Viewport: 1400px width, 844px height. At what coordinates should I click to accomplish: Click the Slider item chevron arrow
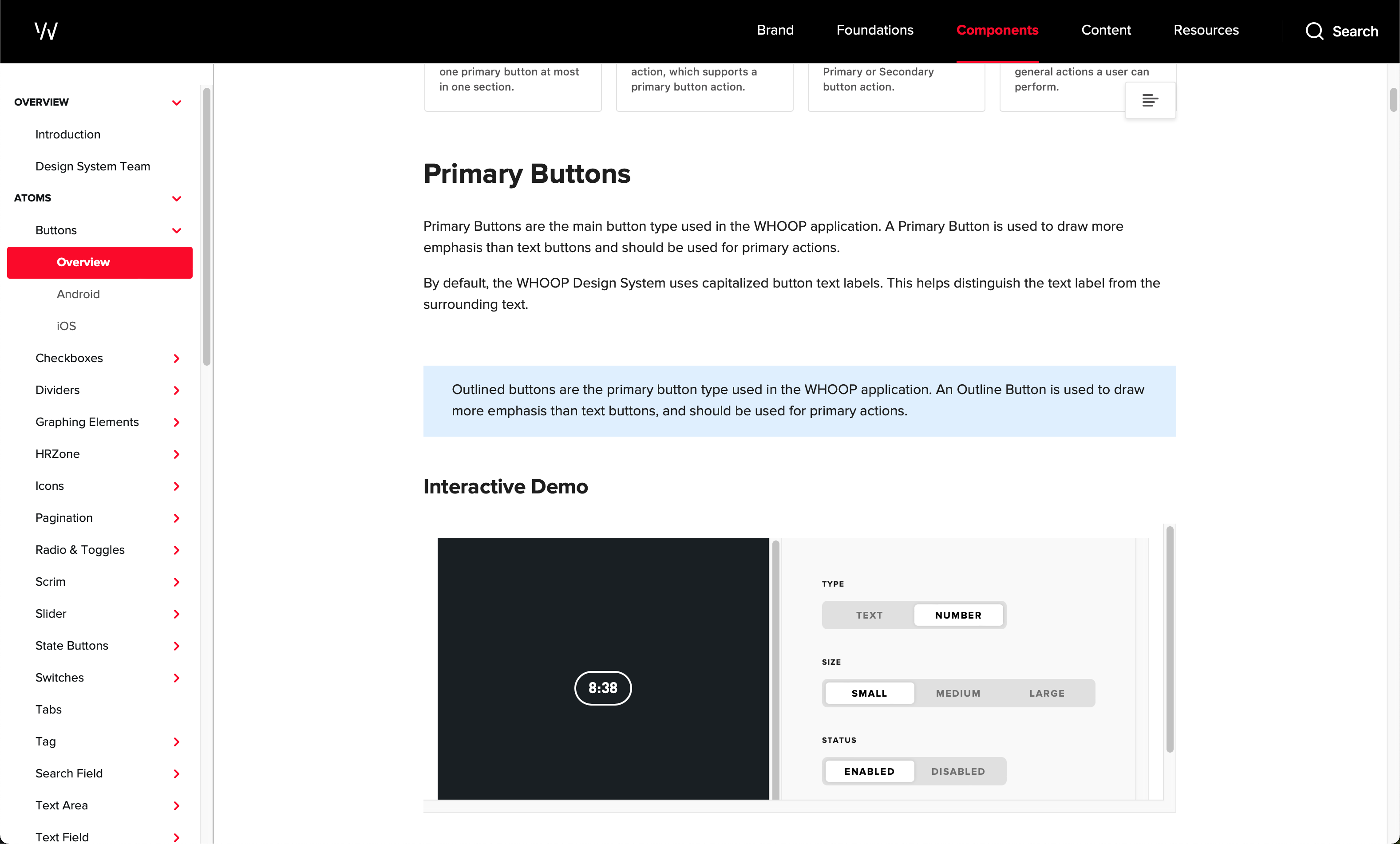[x=176, y=614]
